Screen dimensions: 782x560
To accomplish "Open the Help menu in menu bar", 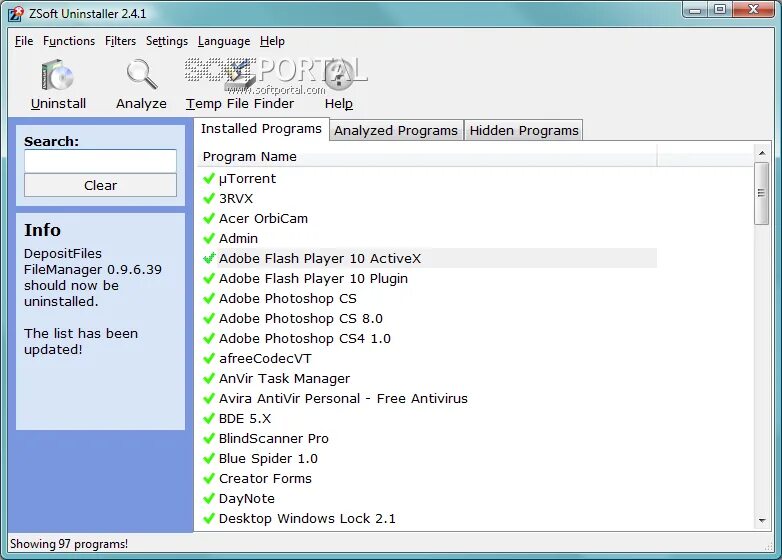I will click(272, 41).
